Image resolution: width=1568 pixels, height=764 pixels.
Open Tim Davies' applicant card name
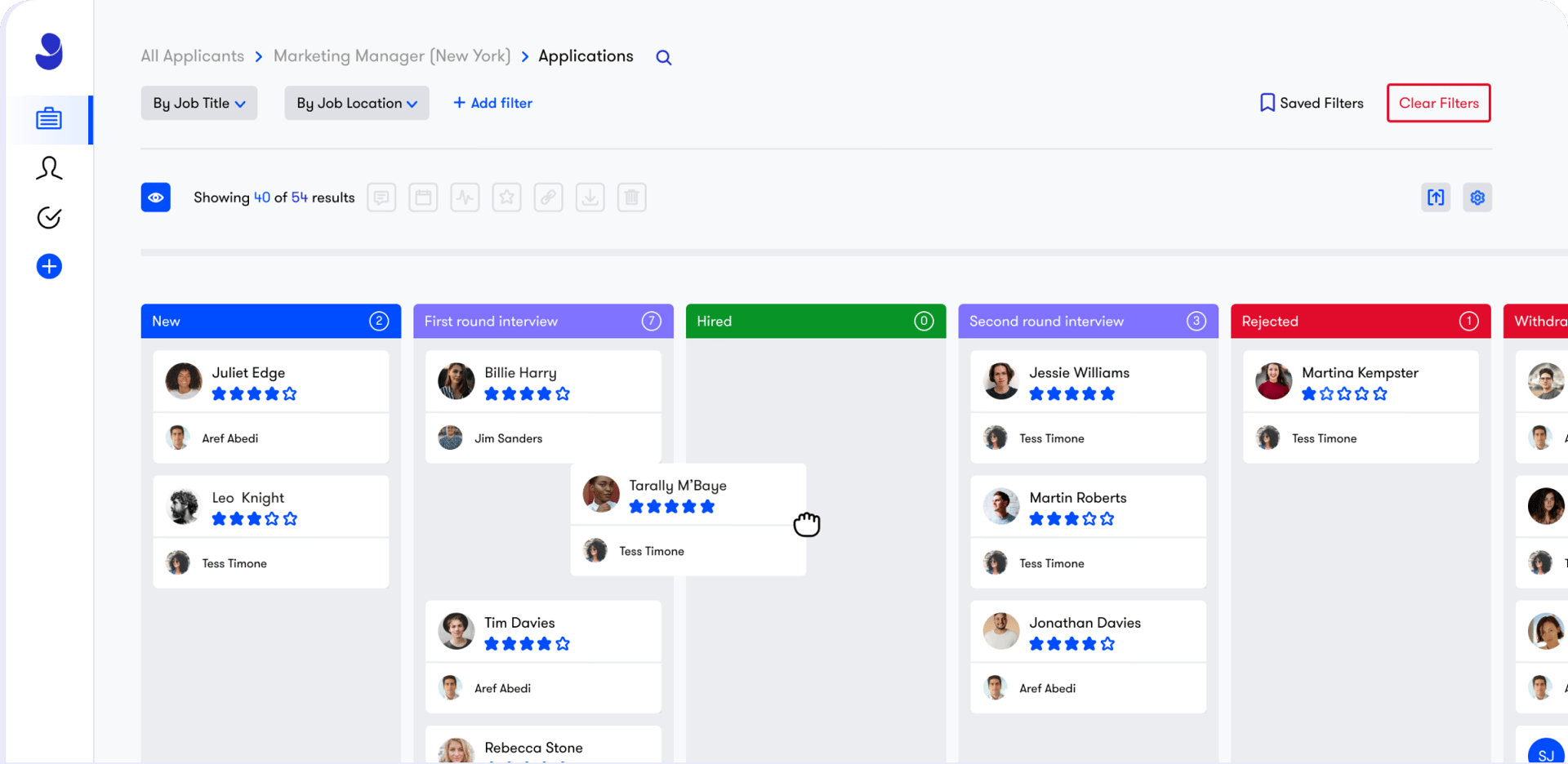tap(520, 623)
